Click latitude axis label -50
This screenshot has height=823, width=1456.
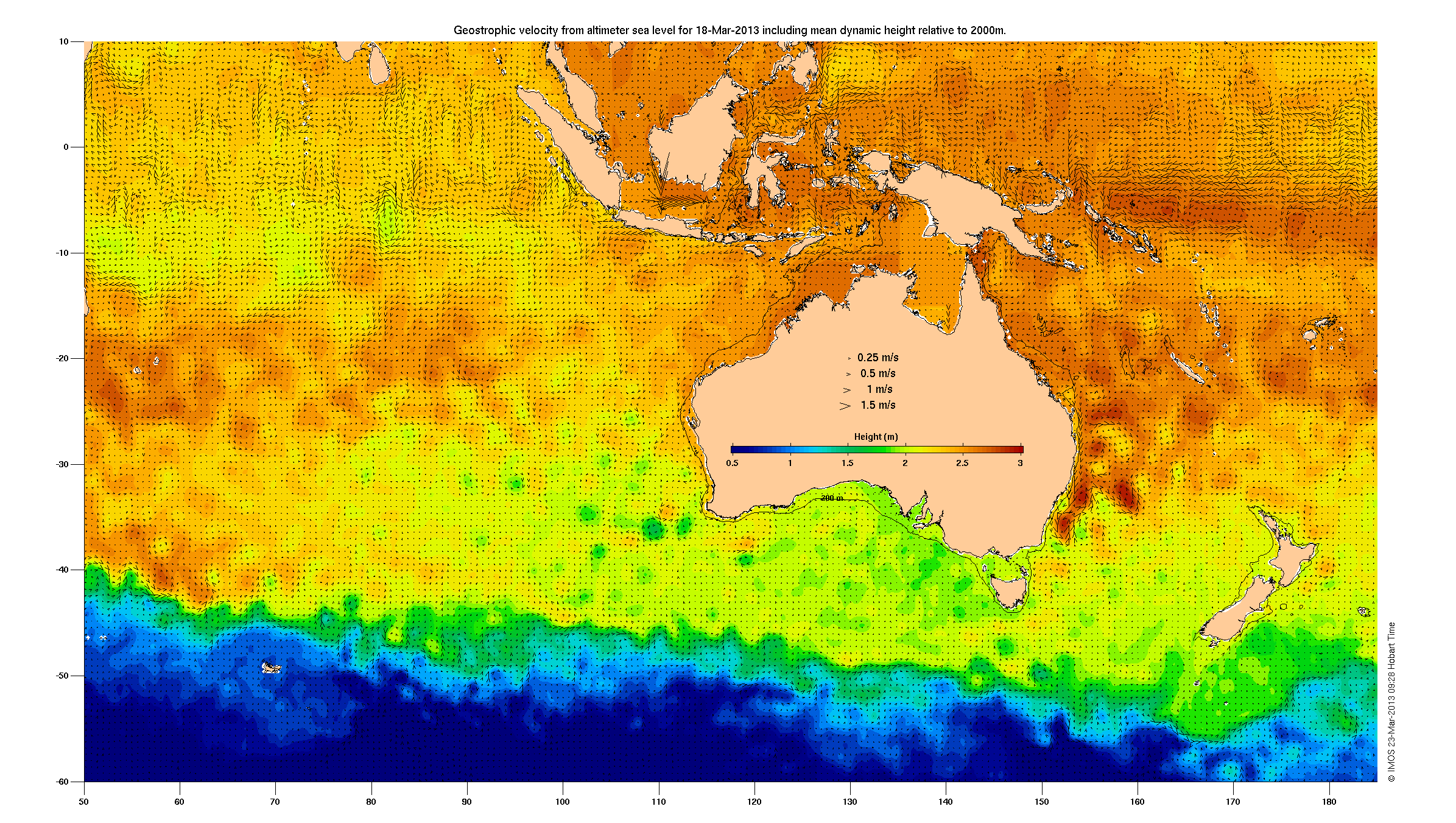tap(63, 676)
